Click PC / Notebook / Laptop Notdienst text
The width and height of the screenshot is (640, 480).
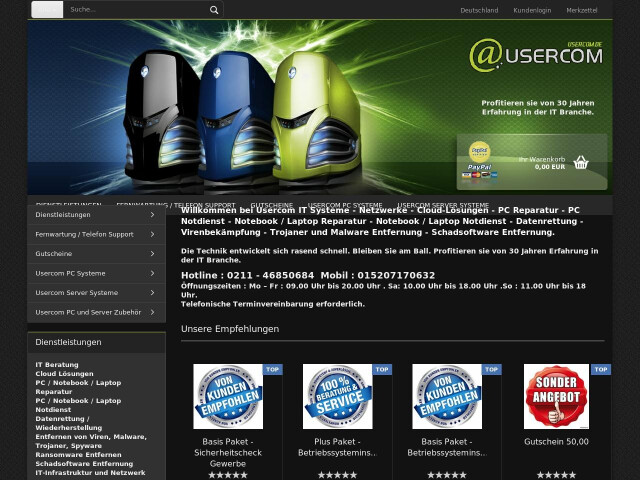click(x=78, y=405)
